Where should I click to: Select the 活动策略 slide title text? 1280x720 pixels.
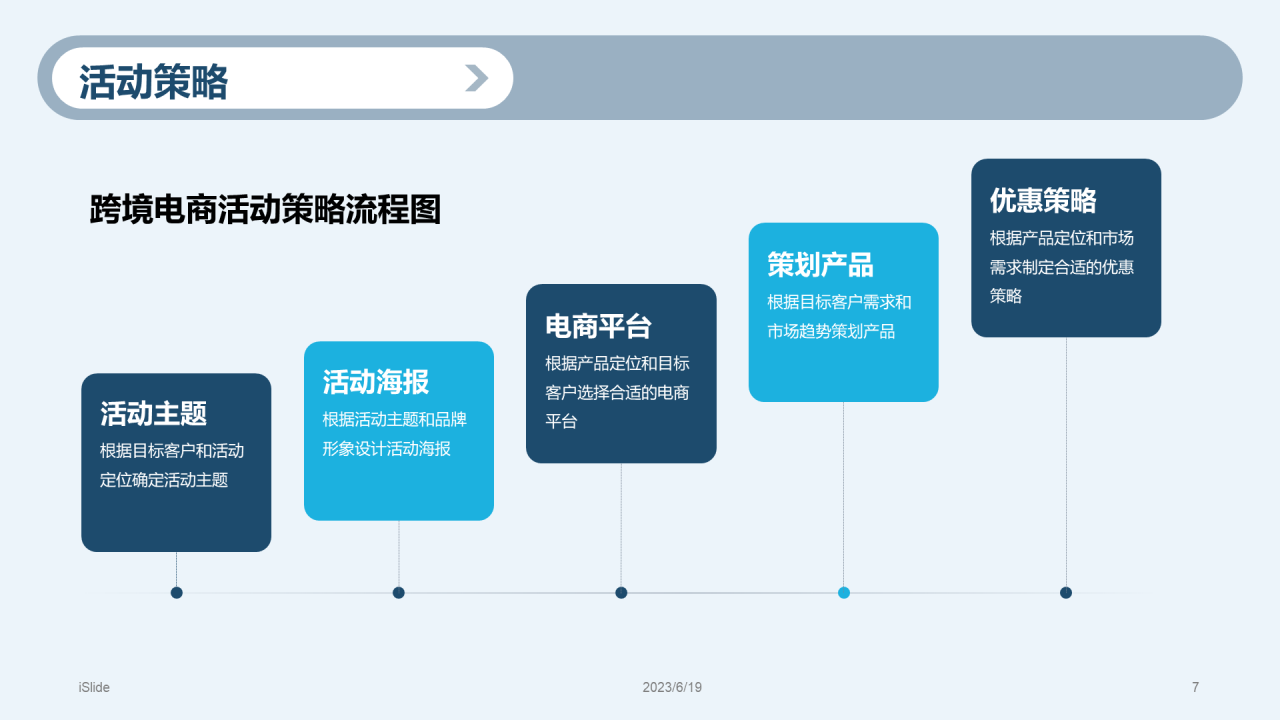pos(154,81)
